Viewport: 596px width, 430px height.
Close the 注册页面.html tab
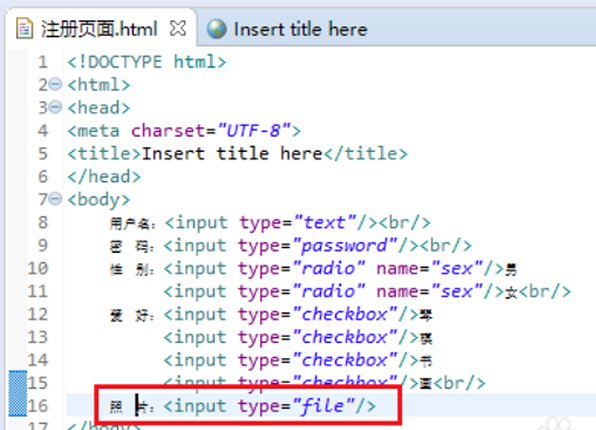pyautogui.click(x=178, y=29)
